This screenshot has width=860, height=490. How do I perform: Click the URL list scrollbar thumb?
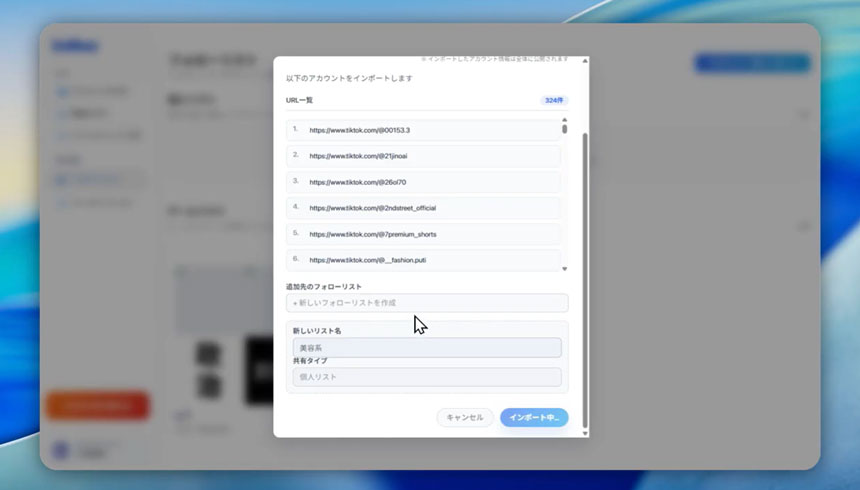564,129
